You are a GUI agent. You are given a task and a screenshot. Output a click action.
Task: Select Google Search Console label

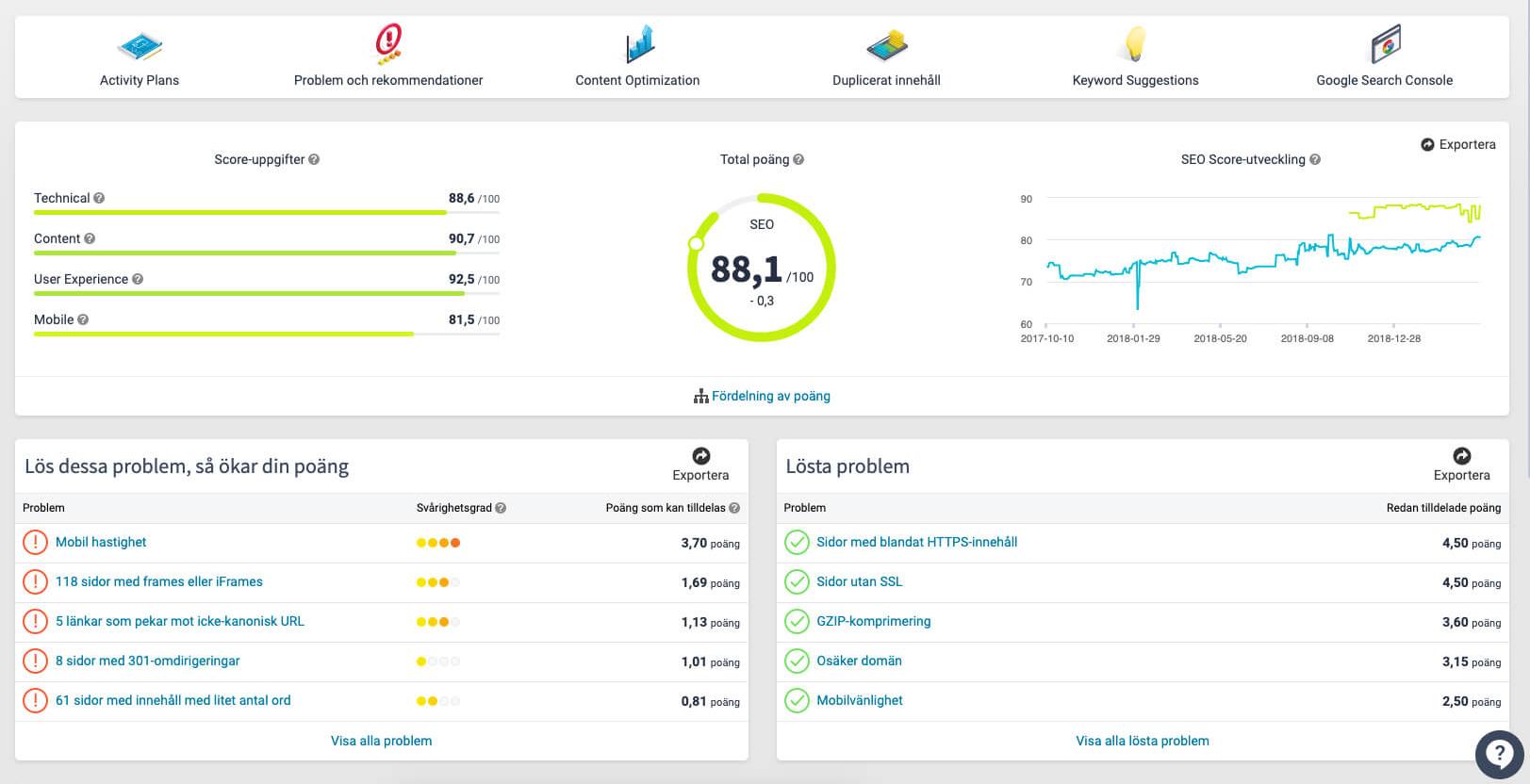(x=1385, y=80)
